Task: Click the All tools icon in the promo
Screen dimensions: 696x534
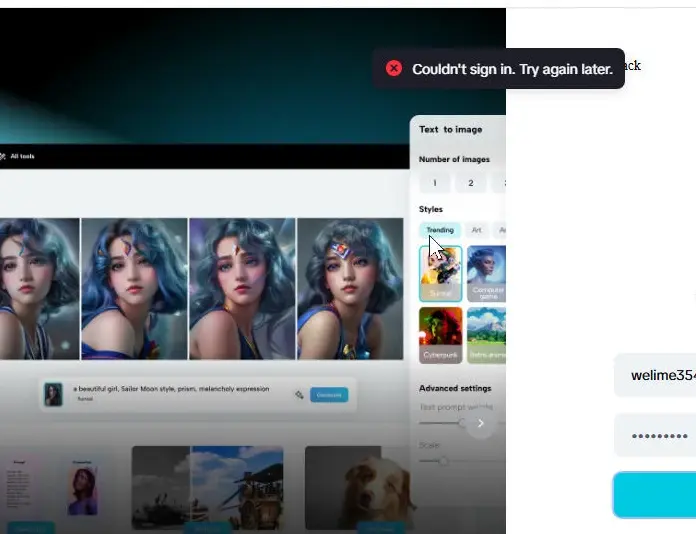Action: click(3, 156)
